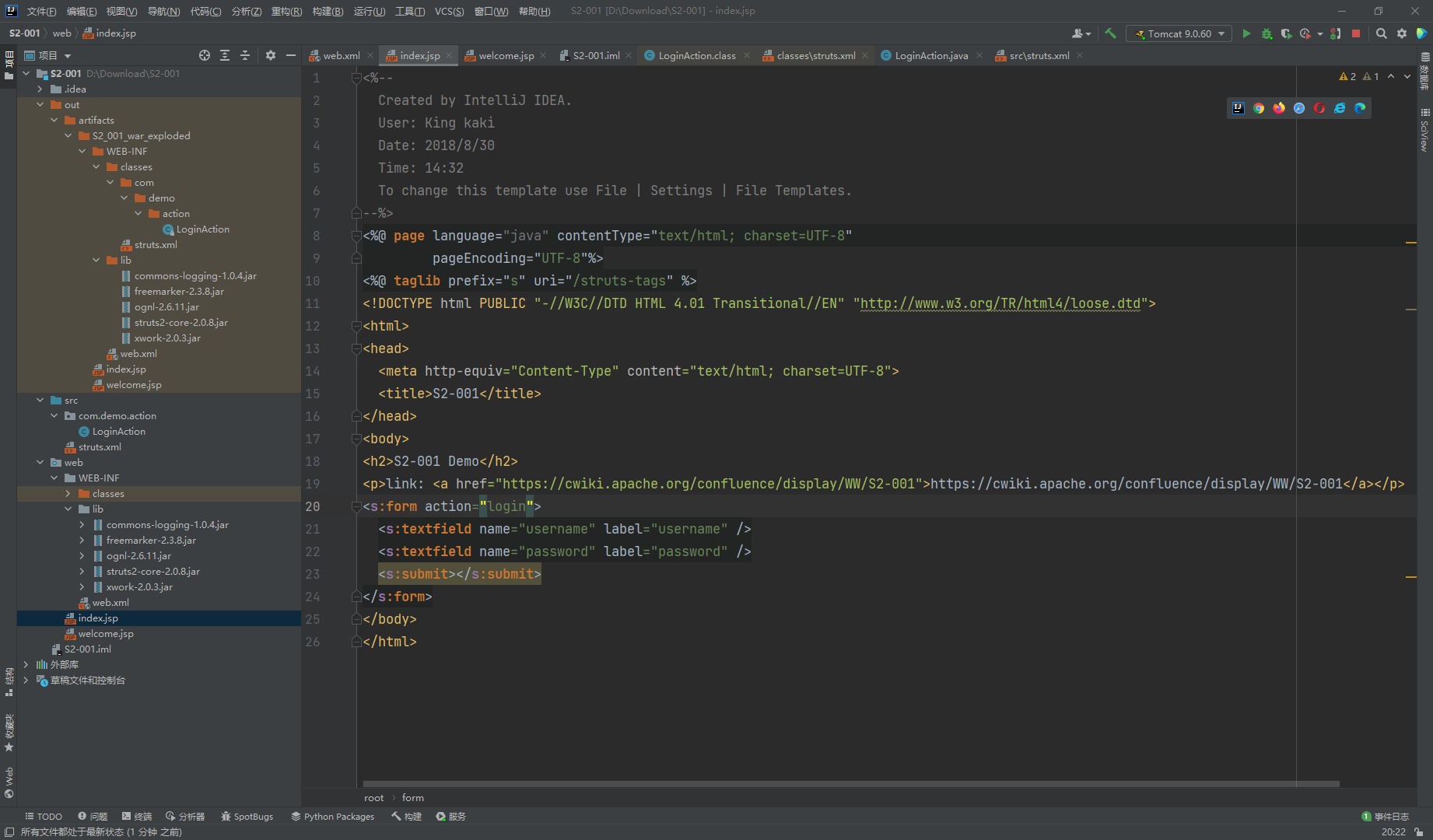1433x840 pixels.
Task: Select opened file with crosshair locate icon
Action: coord(205,55)
